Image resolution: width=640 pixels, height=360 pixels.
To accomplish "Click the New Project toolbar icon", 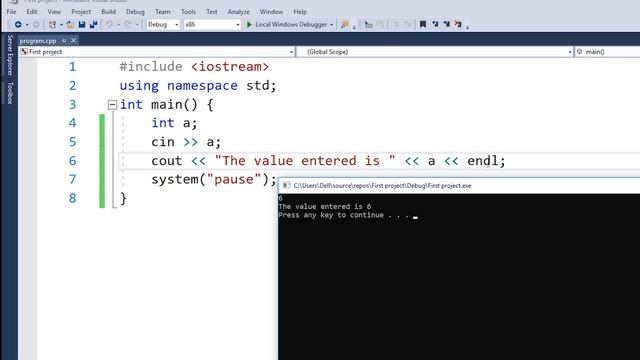I will tap(52, 24).
